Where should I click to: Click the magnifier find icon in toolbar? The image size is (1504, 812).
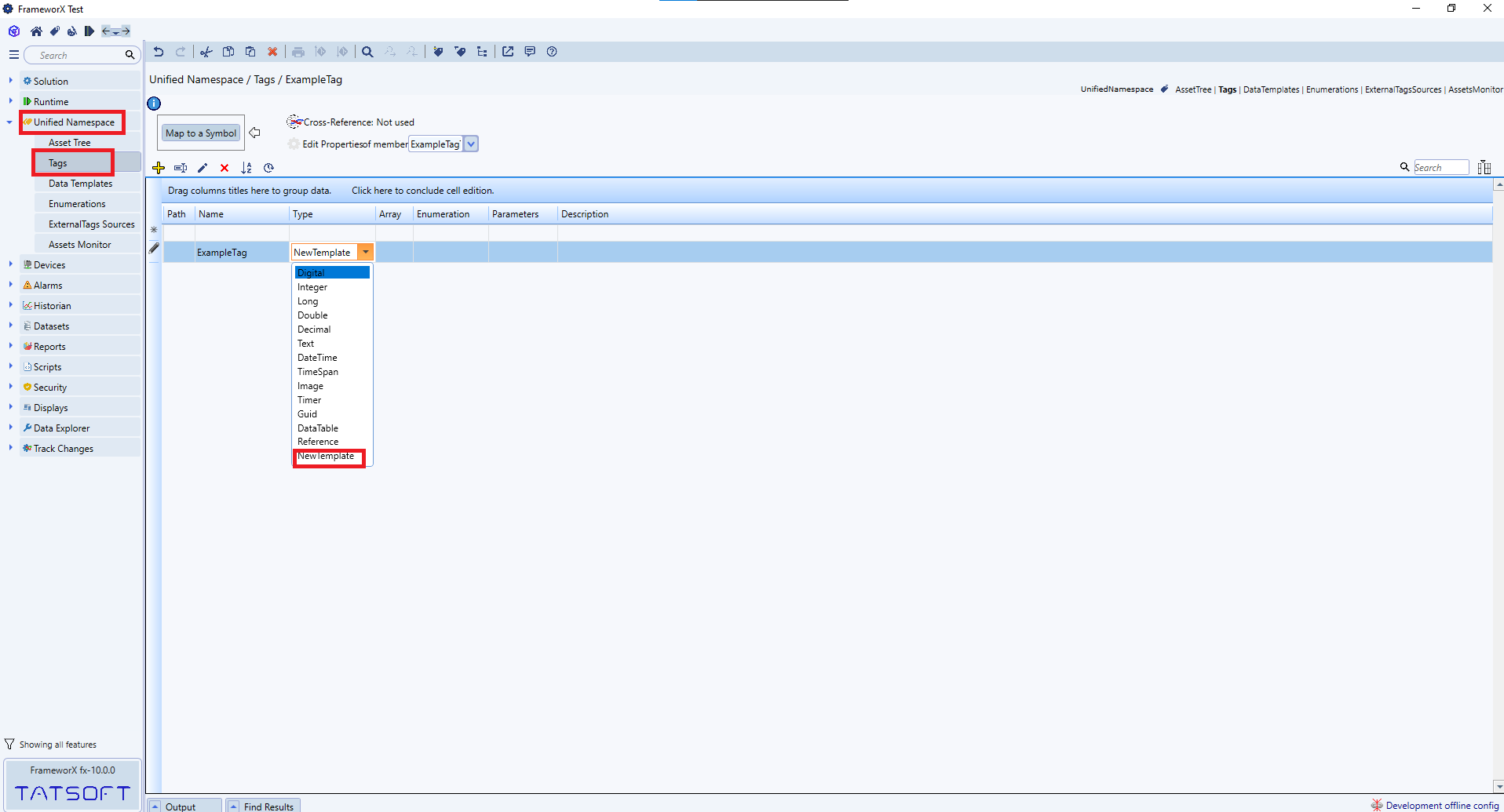pos(367,52)
